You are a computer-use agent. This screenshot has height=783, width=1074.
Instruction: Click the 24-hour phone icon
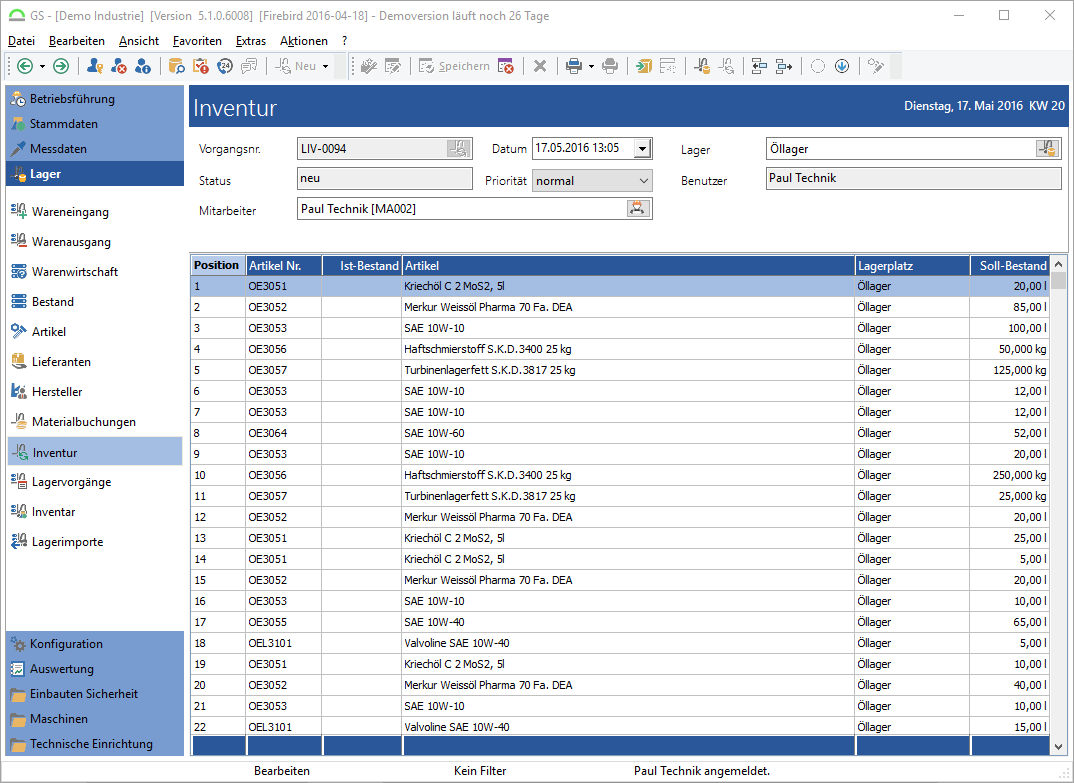[x=225, y=66]
